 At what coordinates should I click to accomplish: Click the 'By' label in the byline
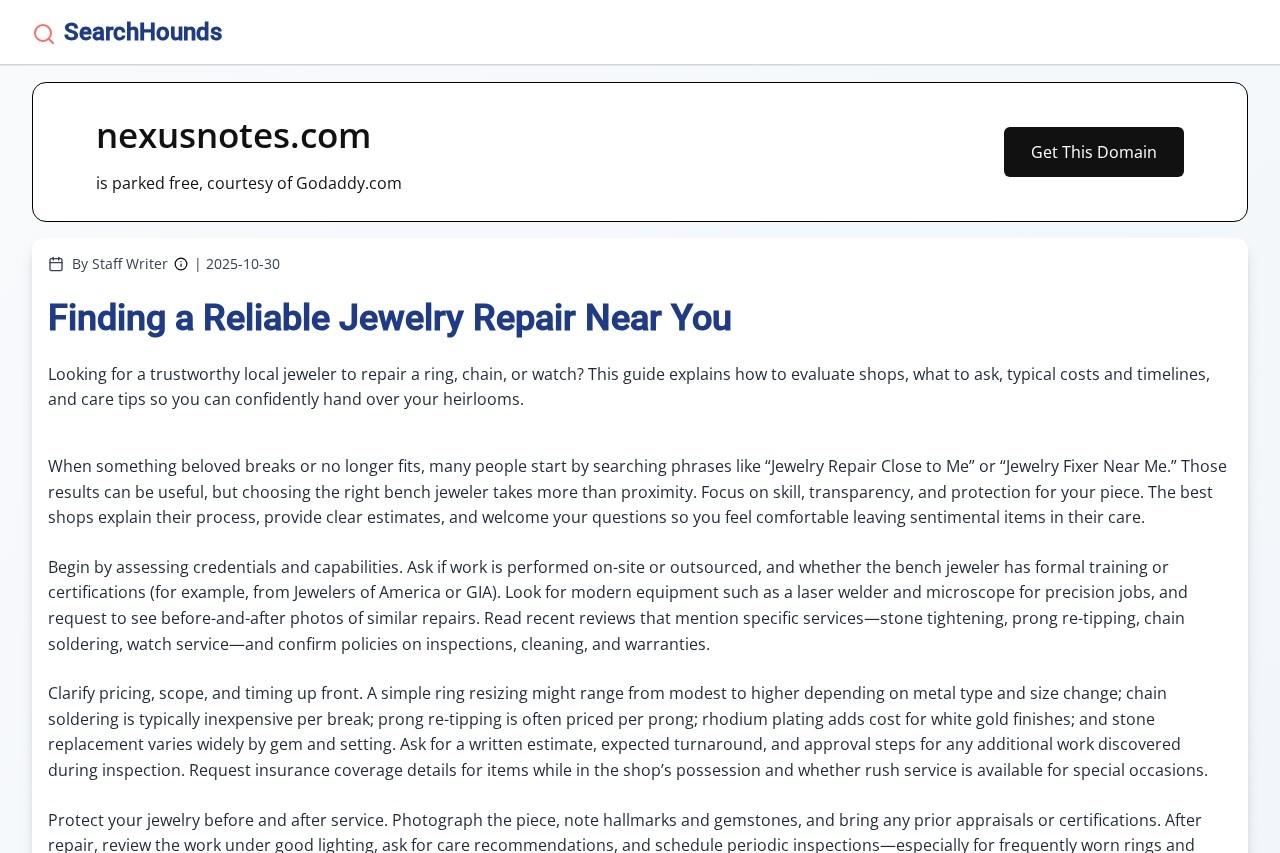[x=80, y=264]
